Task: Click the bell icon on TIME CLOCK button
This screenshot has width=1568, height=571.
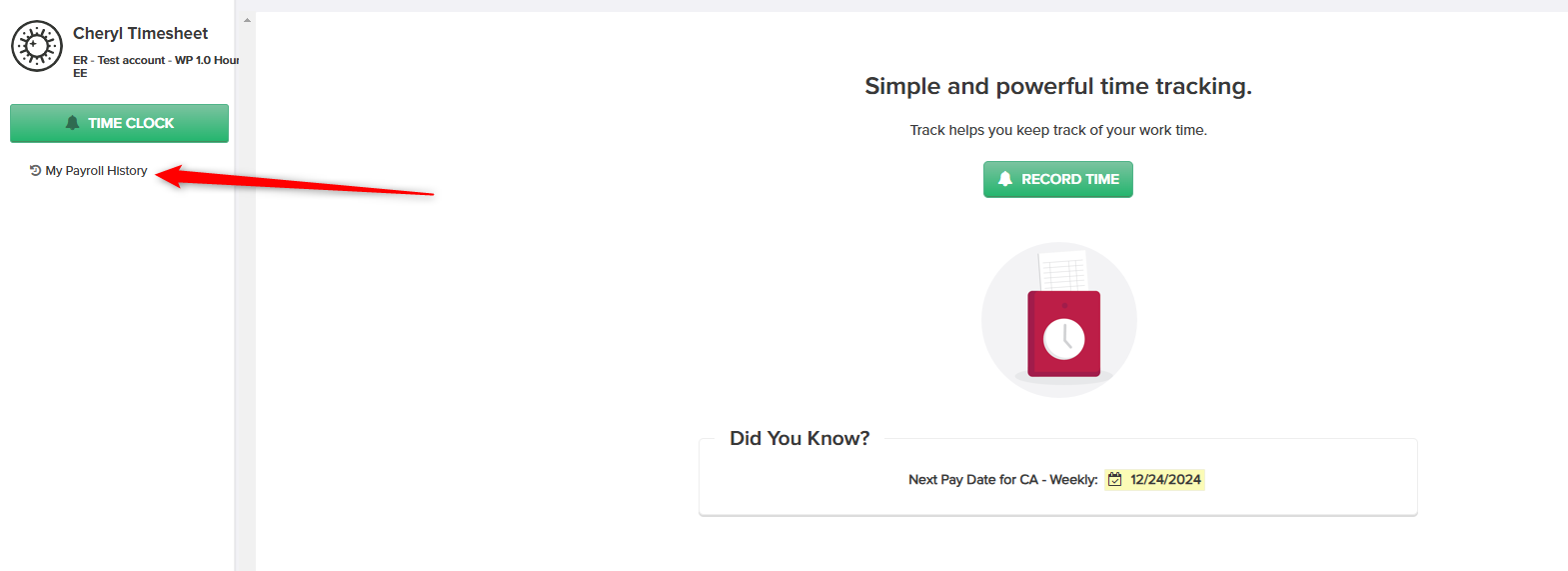Action: [x=72, y=123]
